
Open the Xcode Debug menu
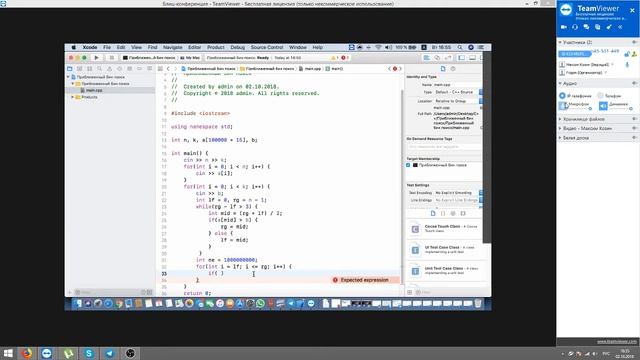coord(238,47)
